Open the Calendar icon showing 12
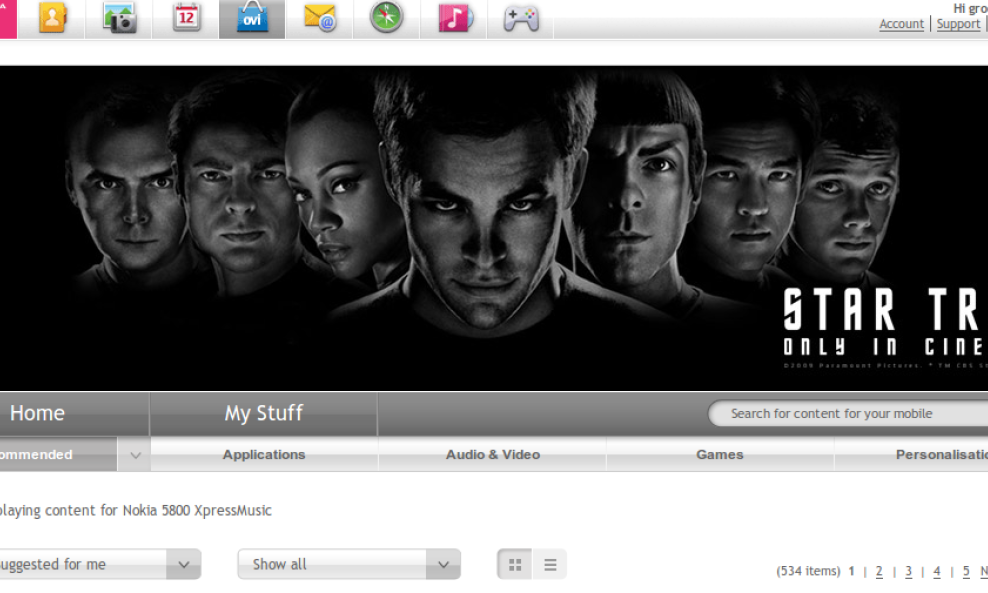 pyautogui.click(x=186, y=18)
